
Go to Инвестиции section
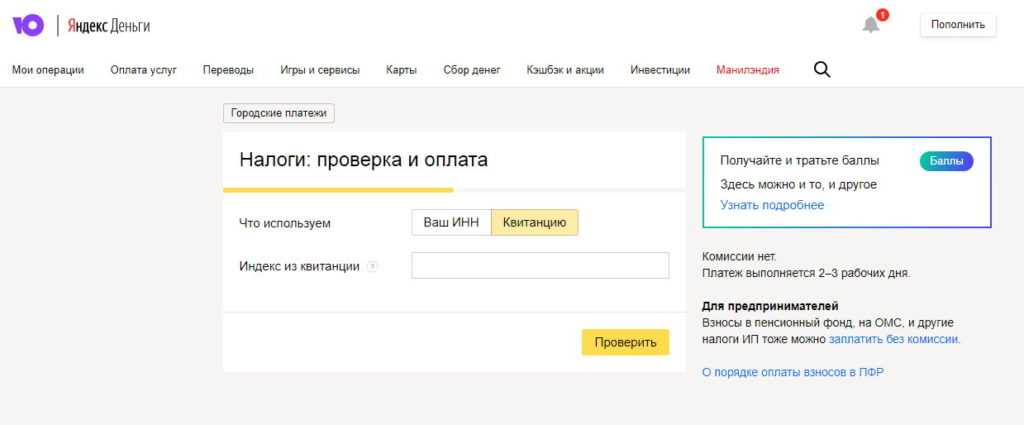(x=660, y=70)
